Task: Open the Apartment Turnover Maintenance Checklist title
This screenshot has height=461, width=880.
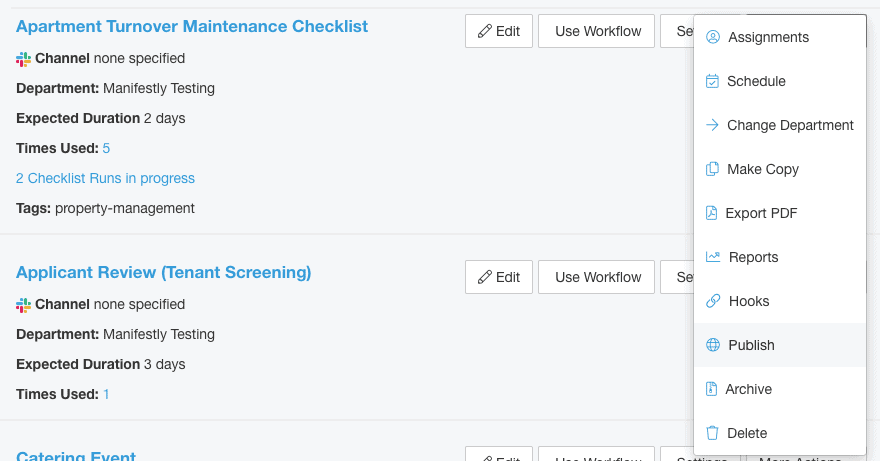Action: (x=192, y=26)
